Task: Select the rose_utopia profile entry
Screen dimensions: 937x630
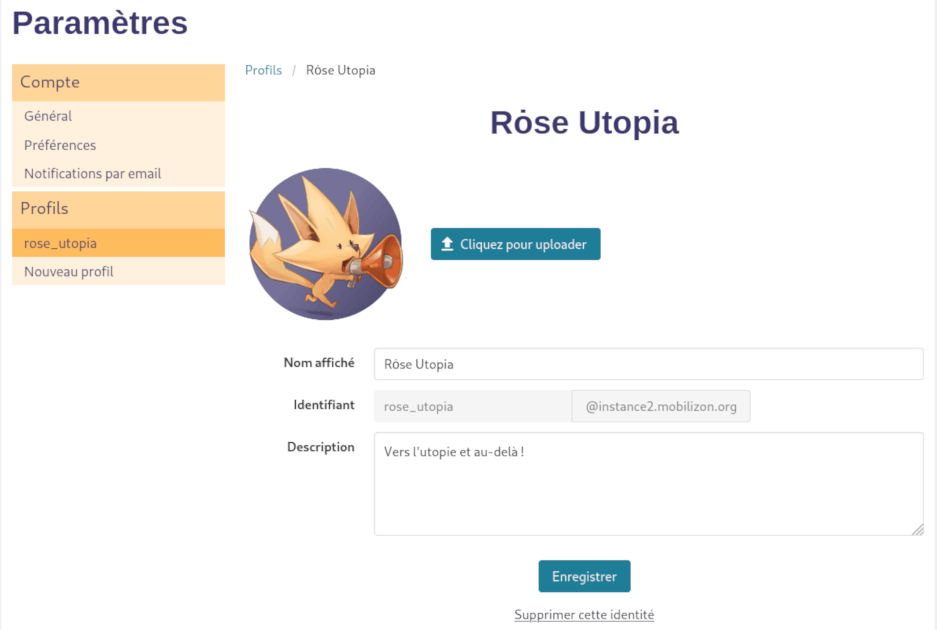Action: pos(61,243)
